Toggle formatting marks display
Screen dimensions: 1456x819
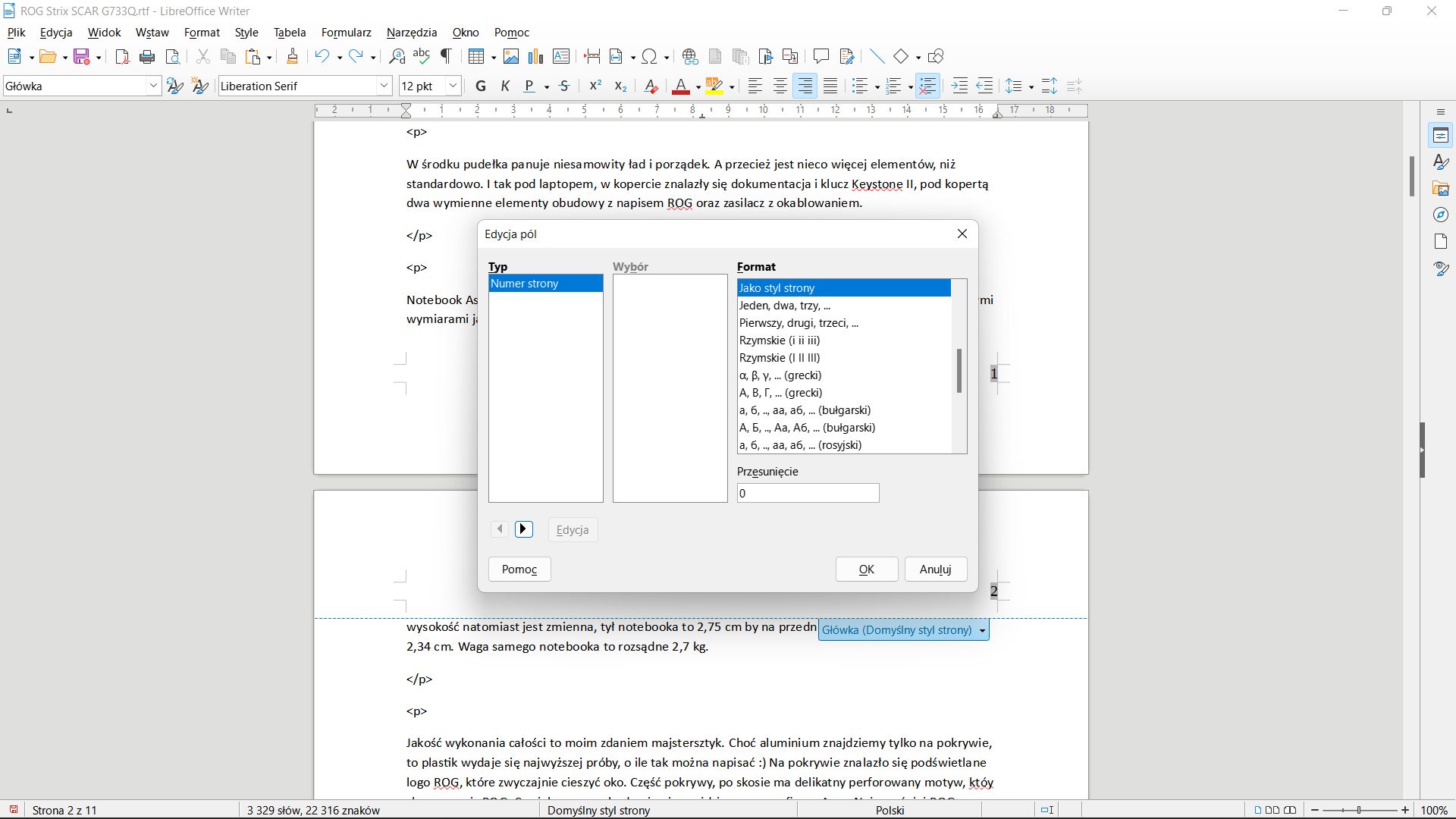tap(446, 56)
